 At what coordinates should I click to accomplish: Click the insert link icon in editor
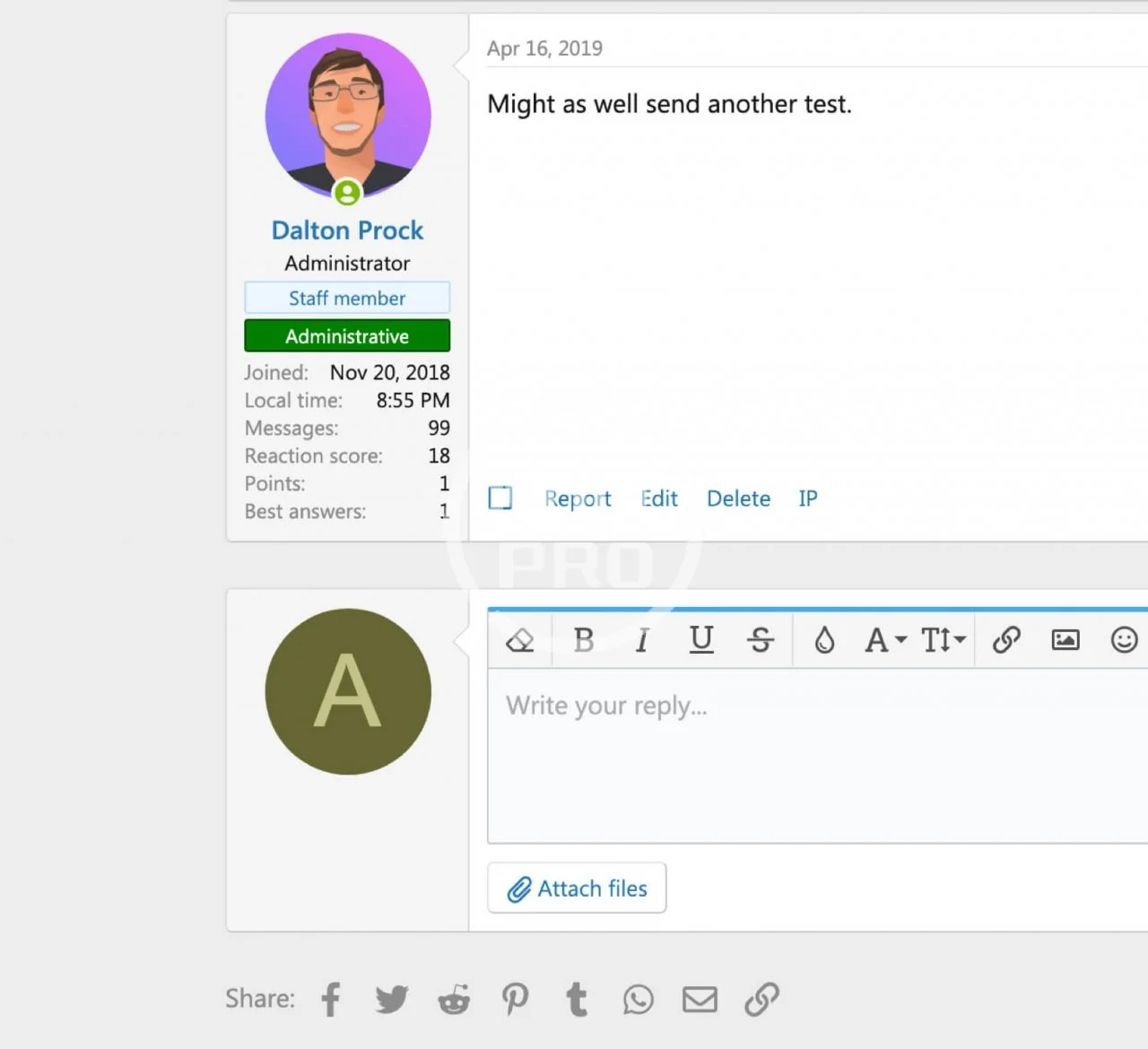click(1006, 640)
